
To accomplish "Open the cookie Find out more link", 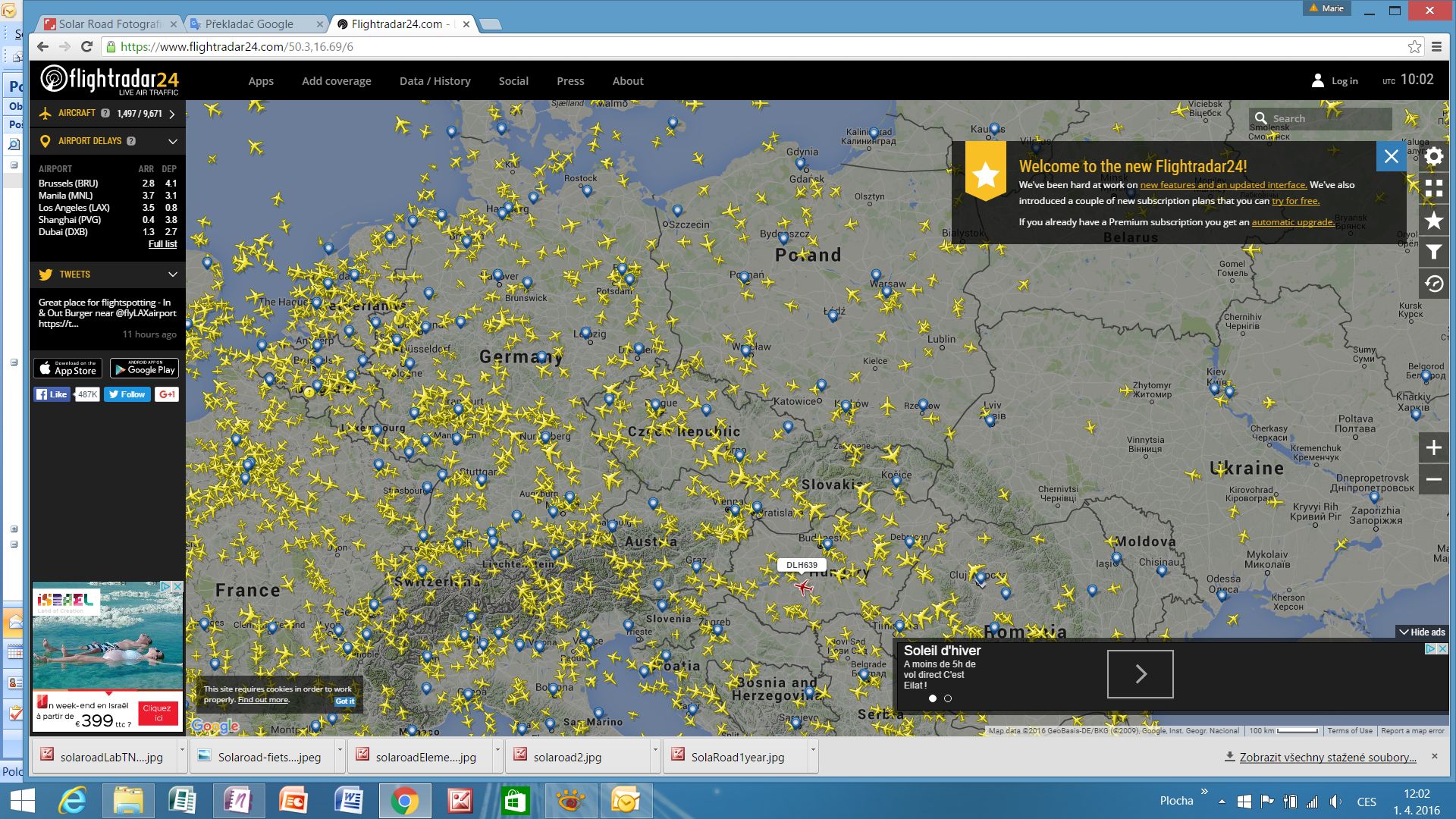I will (x=263, y=700).
